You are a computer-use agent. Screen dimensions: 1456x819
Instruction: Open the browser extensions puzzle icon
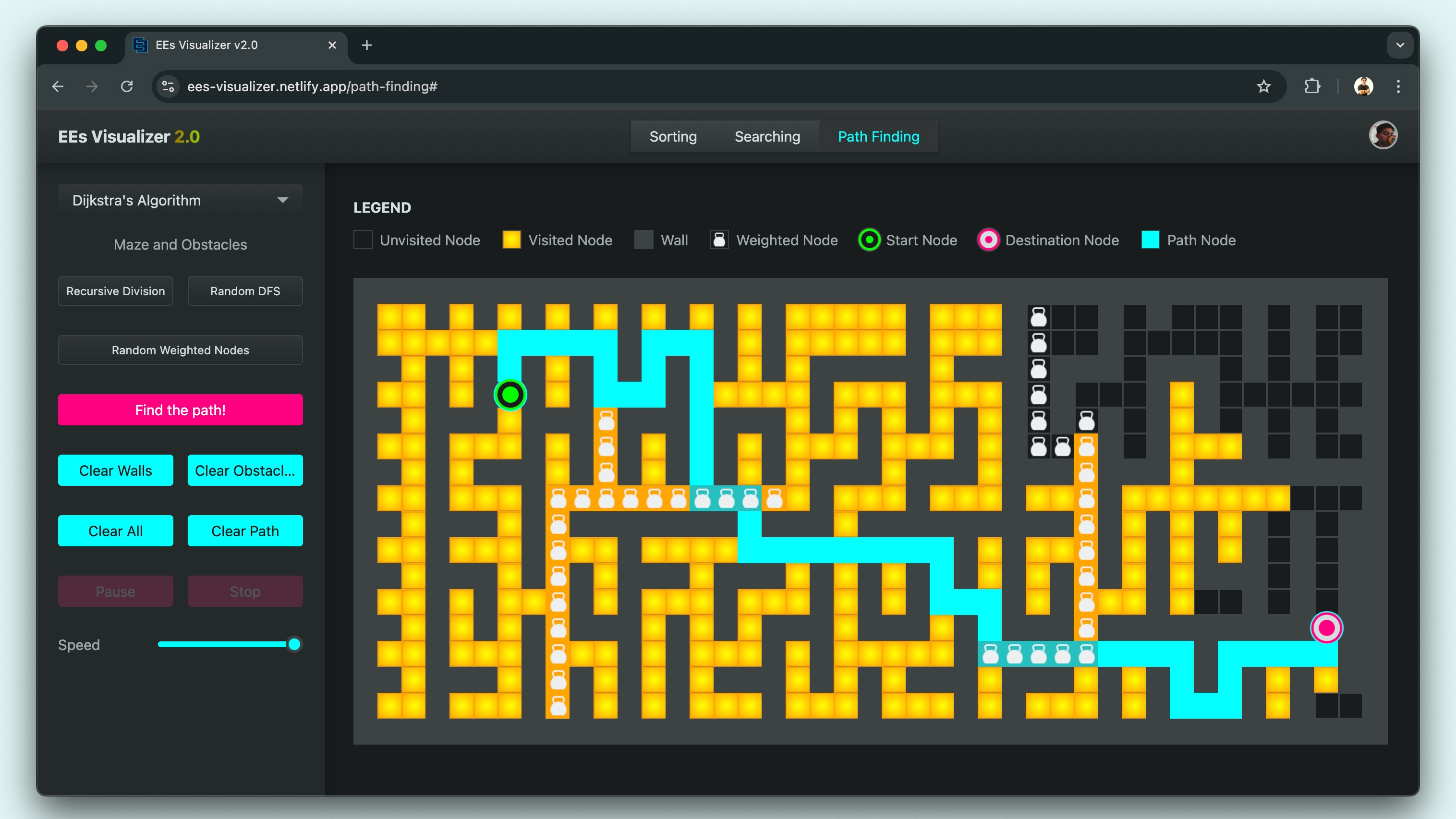[1312, 86]
